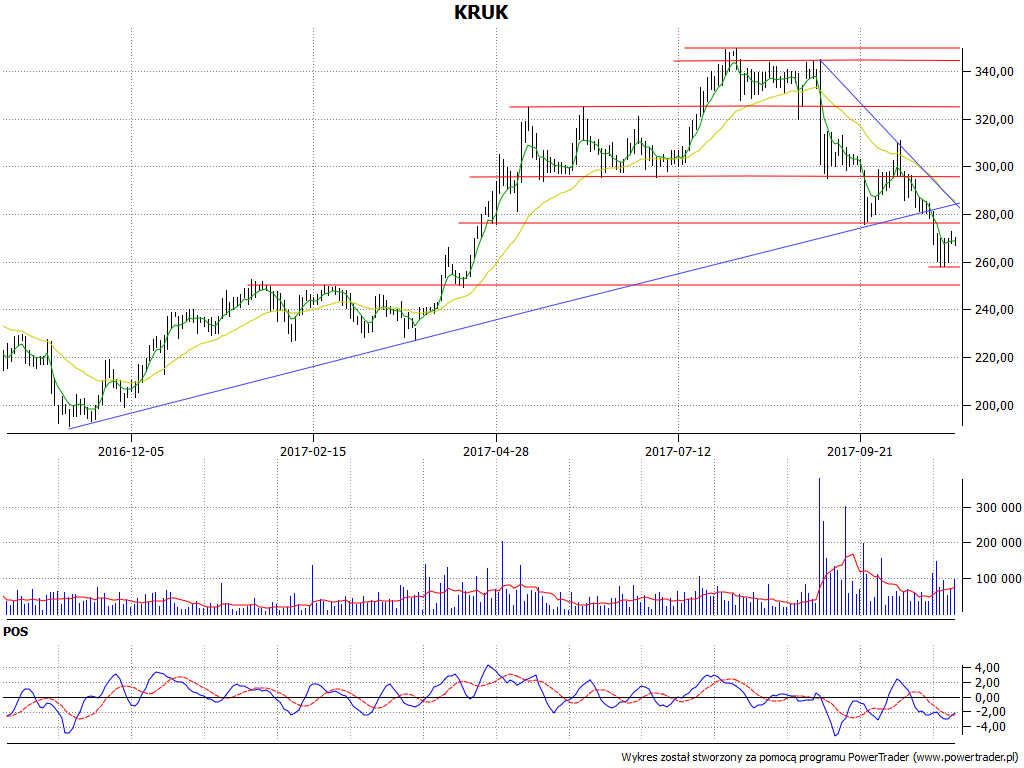This screenshot has width=1024, height=768.
Task: Click the -4,00 oscillator axis label
Action: pos(989,727)
